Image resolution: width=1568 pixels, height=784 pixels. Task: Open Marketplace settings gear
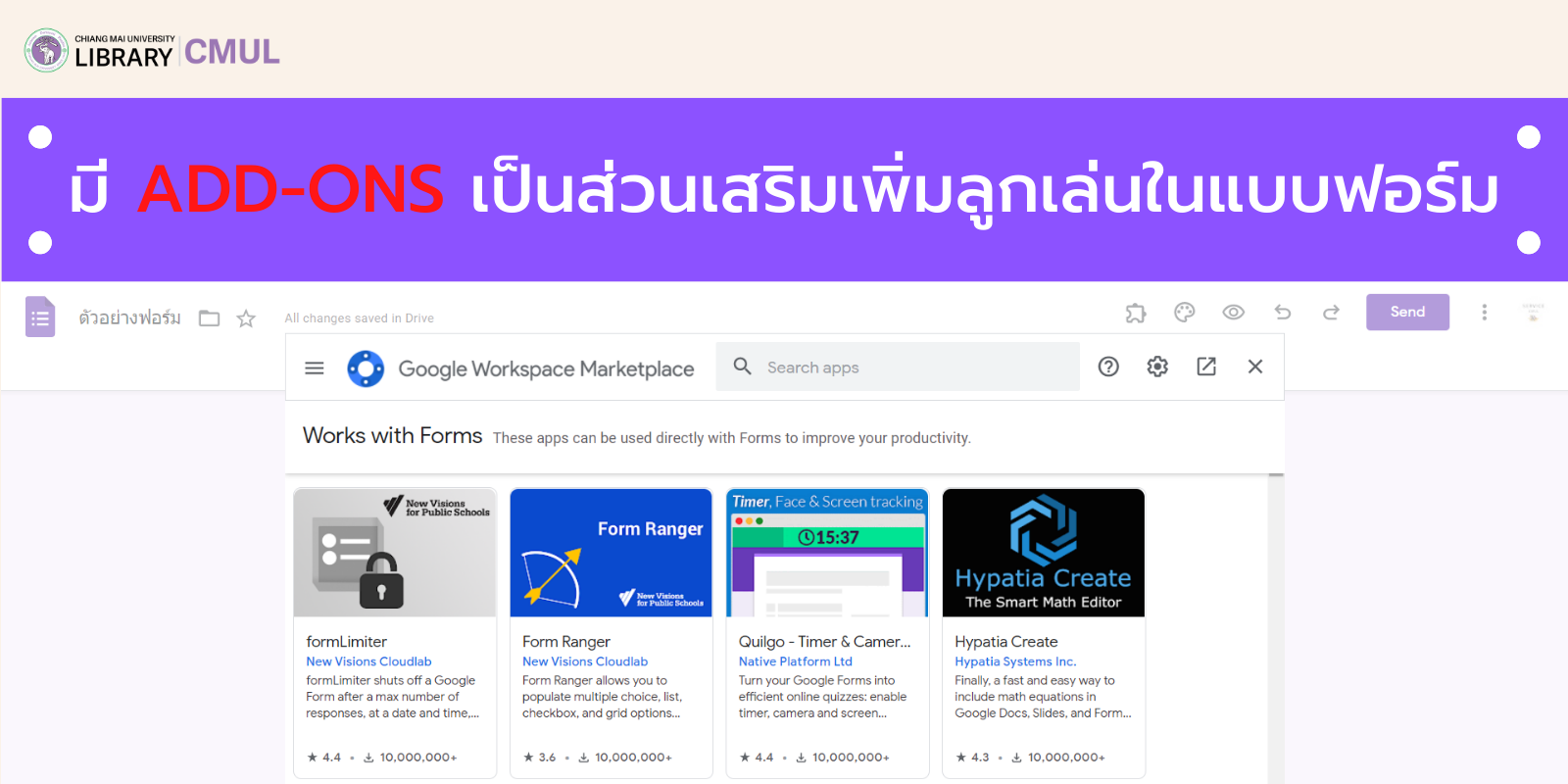click(x=1157, y=367)
